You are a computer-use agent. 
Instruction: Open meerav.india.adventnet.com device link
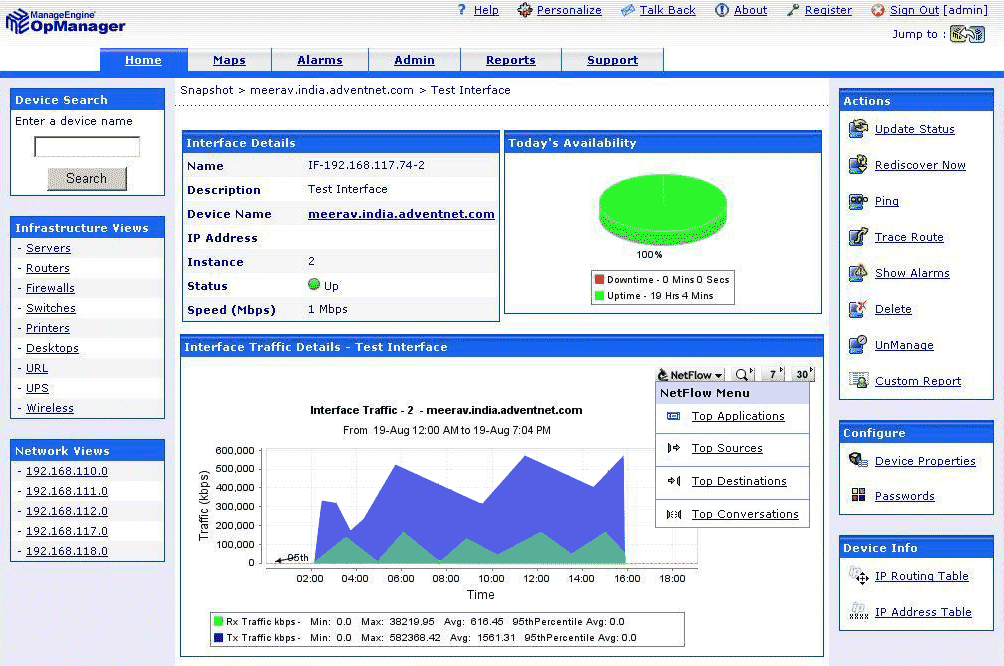point(401,214)
